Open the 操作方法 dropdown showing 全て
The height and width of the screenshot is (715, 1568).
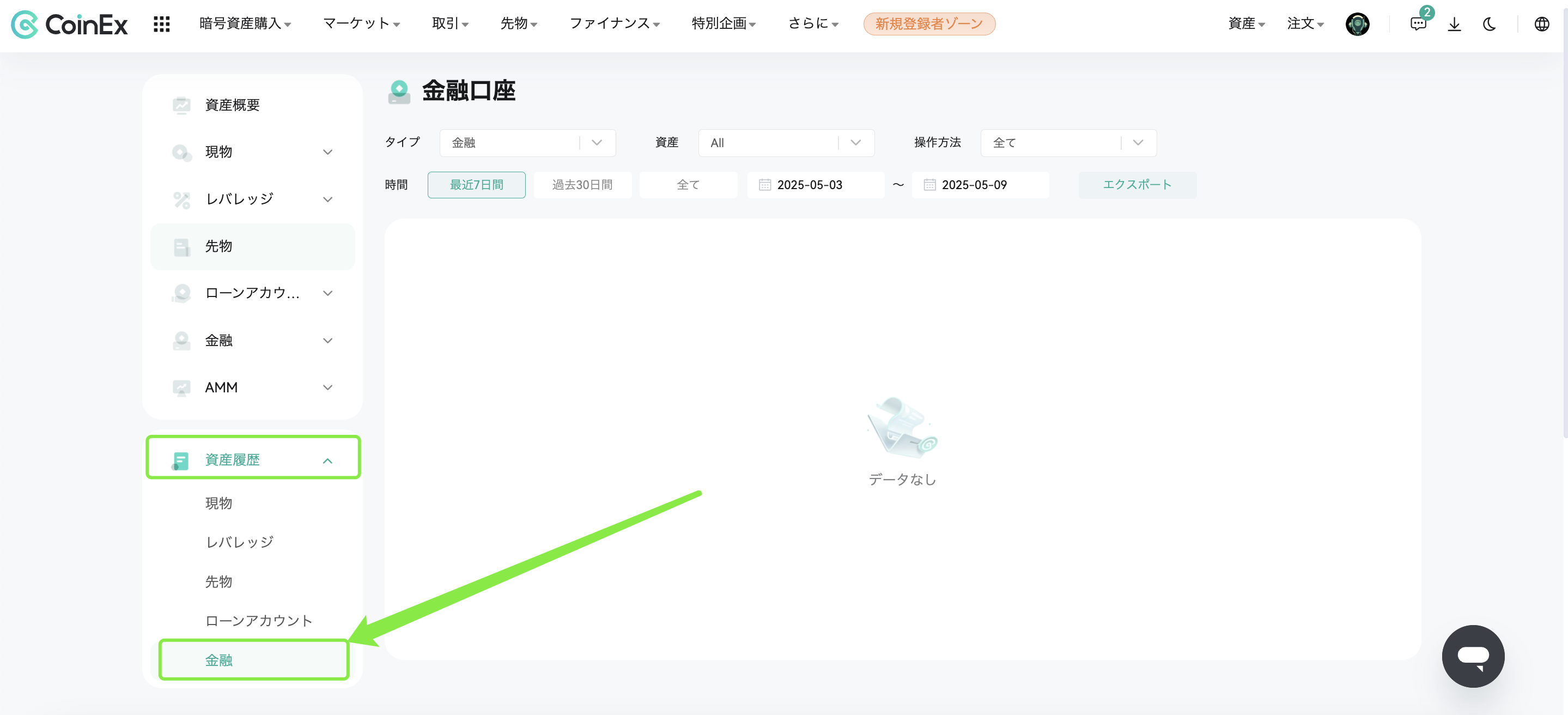(1068, 143)
